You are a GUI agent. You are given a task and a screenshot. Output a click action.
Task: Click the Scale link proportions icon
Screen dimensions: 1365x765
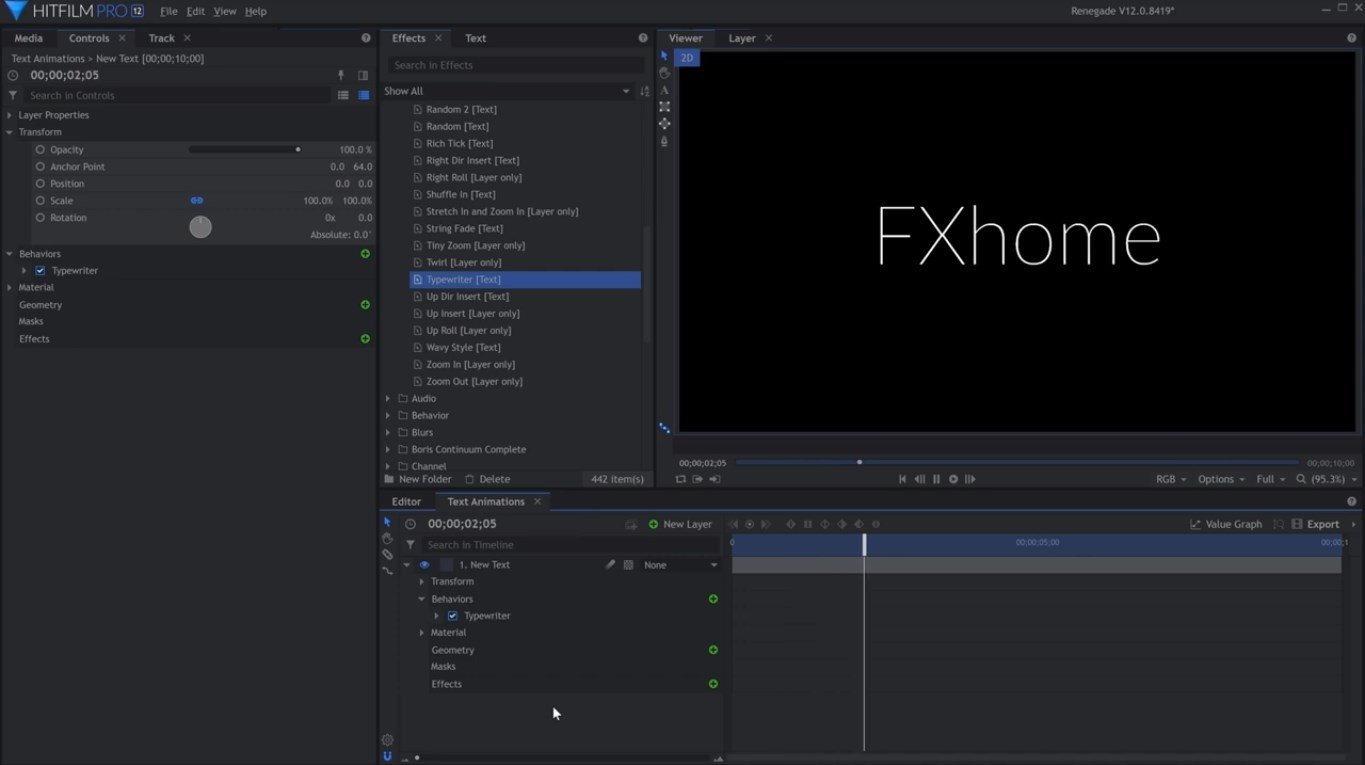[x=197, y=201]
